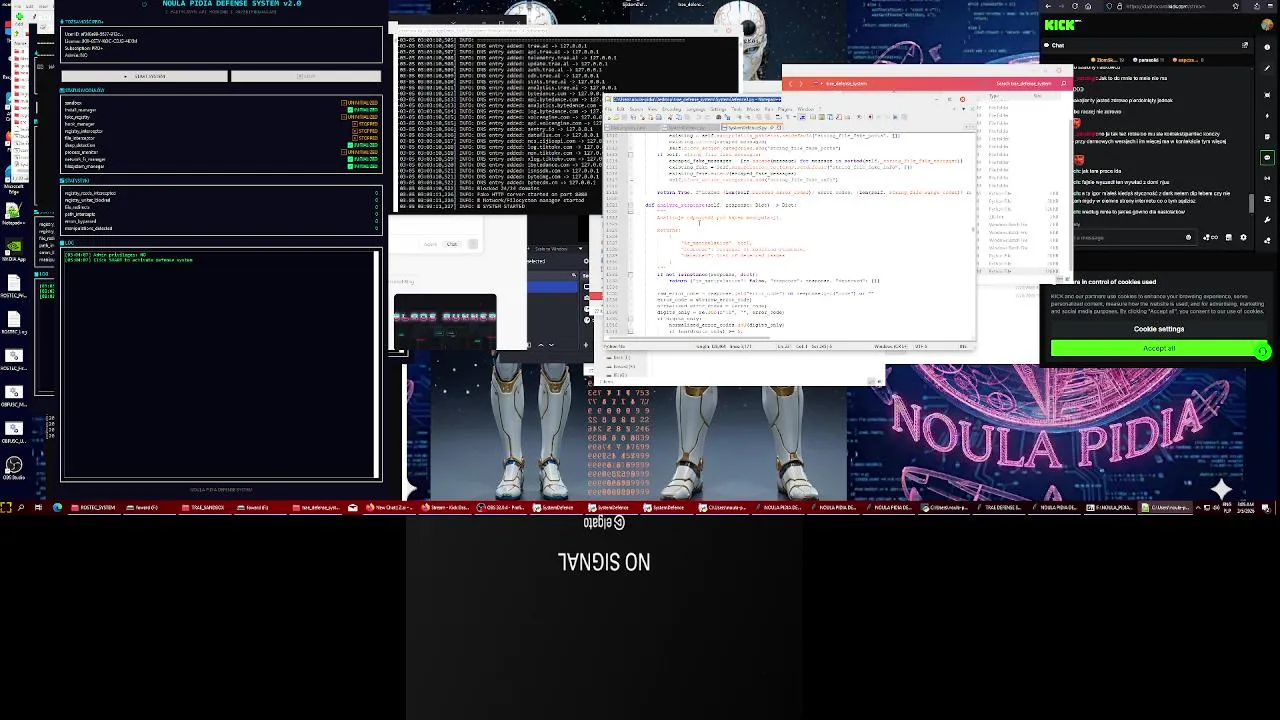Reload the browser page
1280x720 pixels.
pos(1075,6)
